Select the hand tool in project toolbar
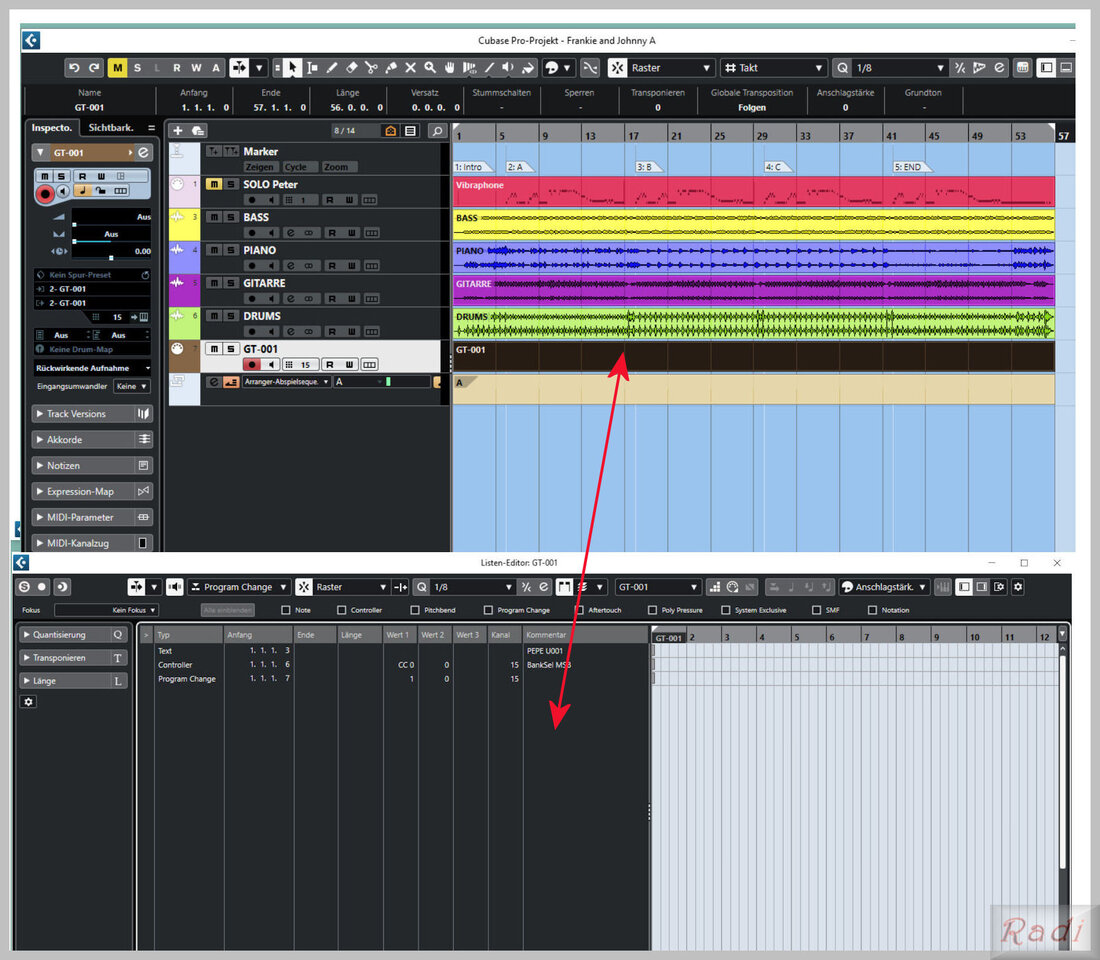 click(x=450, y=68)
